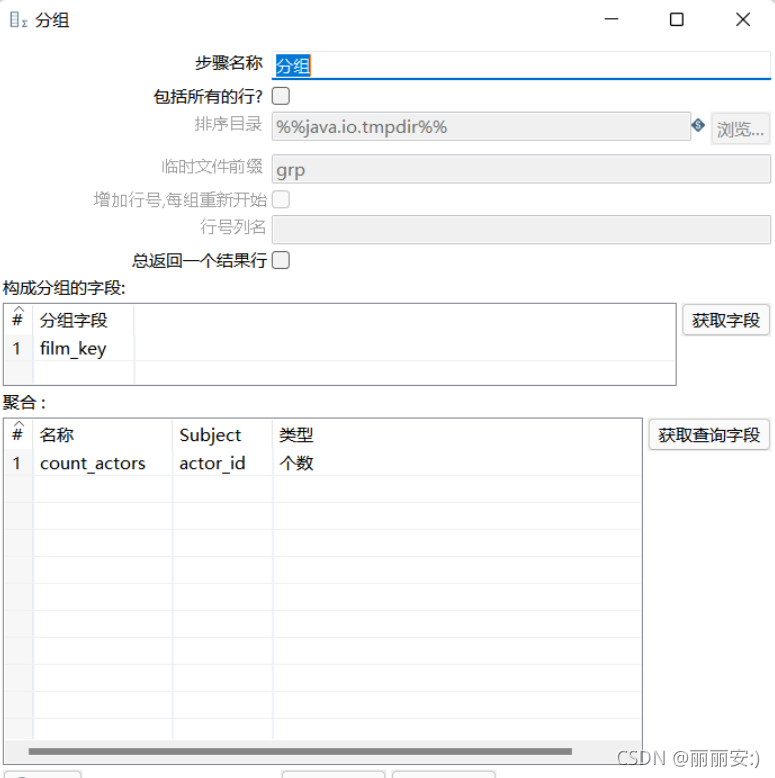Select the film_key group field cell
The height and width of the screenshot is (778, 775).
coord(83,348)
